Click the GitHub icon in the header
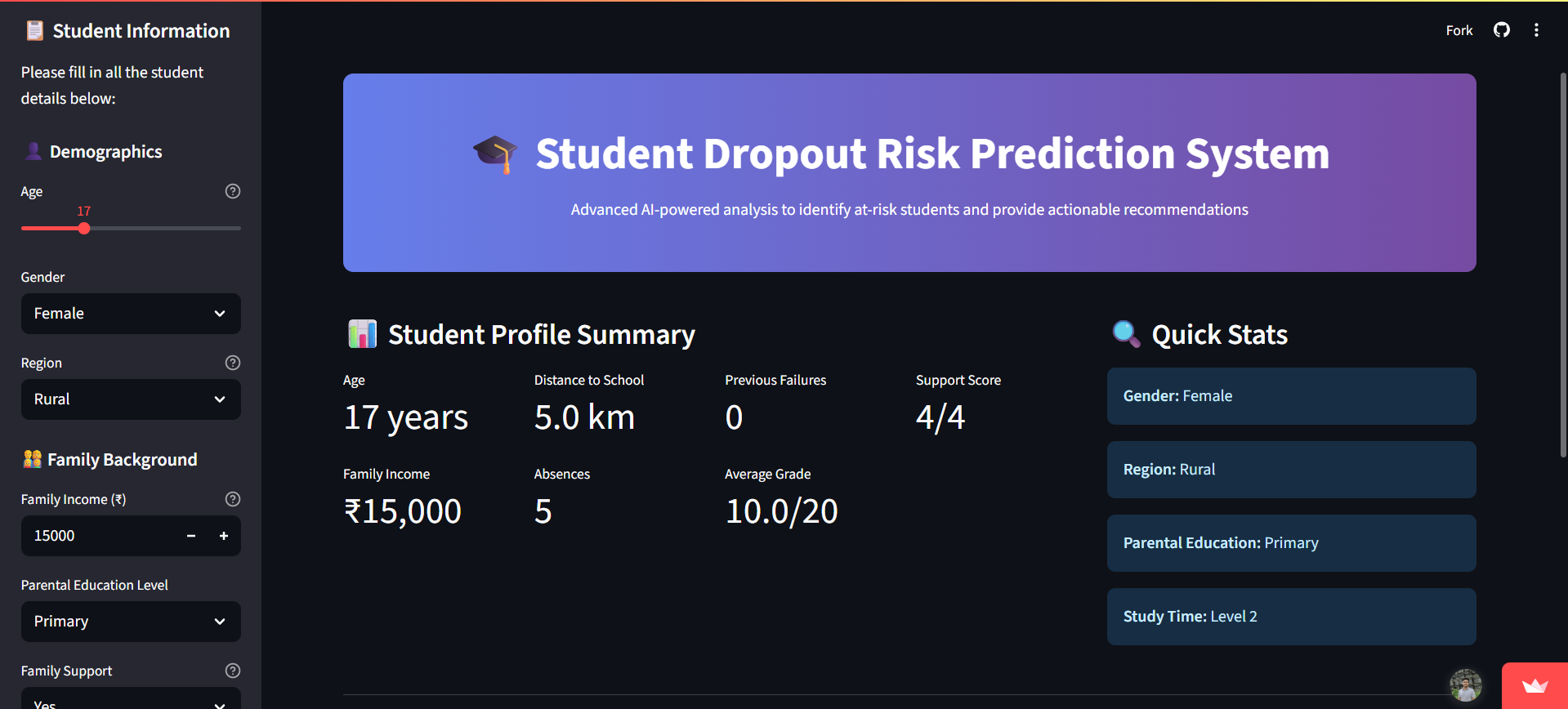Viewport: 1568px width, 709px height. point(1502,30)
